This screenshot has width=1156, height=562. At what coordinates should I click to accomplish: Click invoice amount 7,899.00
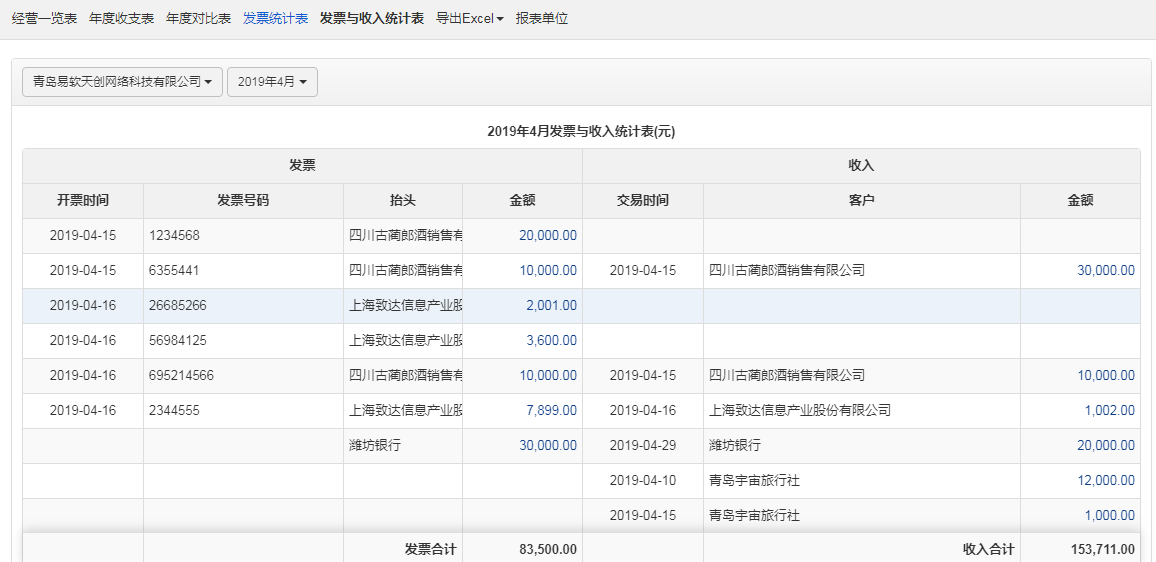pos(551,411)
